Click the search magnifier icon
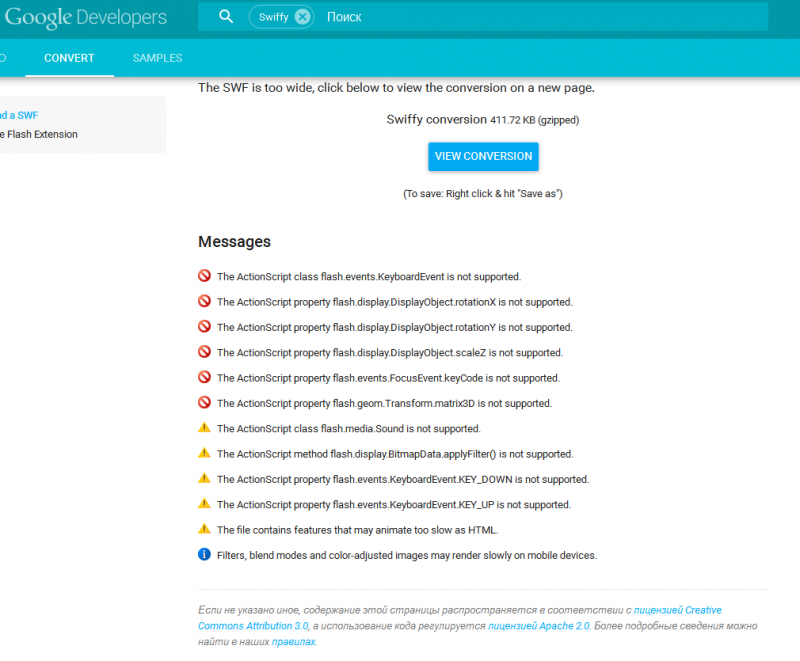800x661 pixels. click(x=226, y=17)
